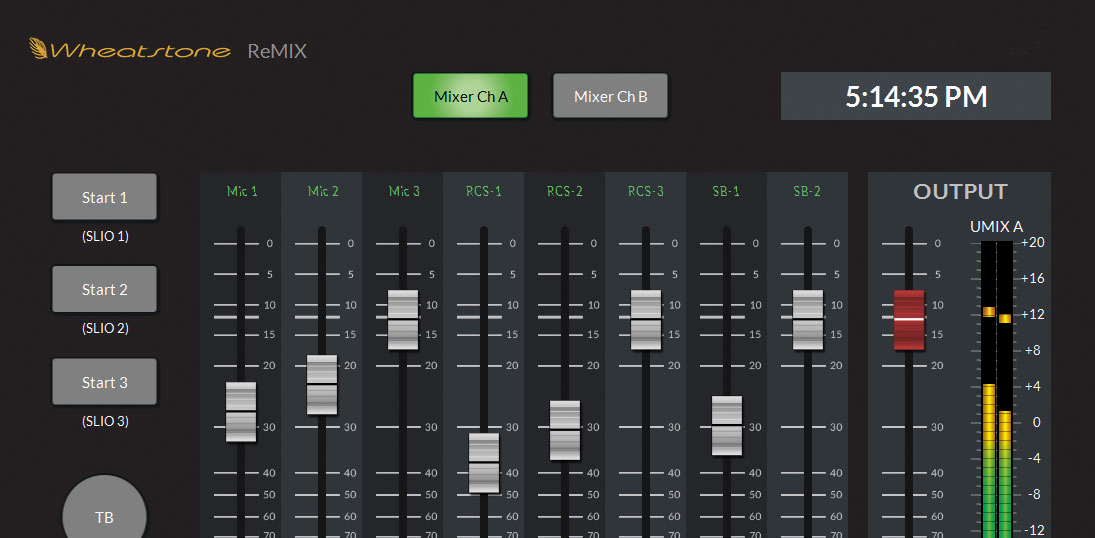Click the Mic 2 channel label
This screenshot has height=538, width=1095.
point(323,191)
